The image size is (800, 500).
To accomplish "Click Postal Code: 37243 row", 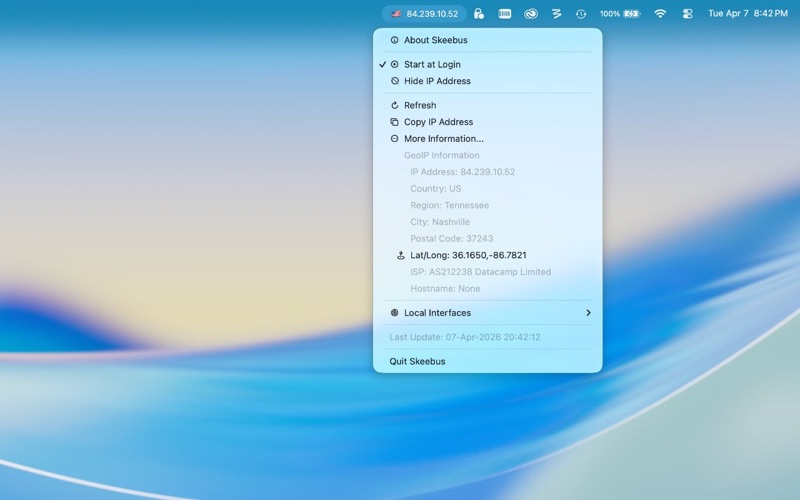I will (x=488, y=238).
